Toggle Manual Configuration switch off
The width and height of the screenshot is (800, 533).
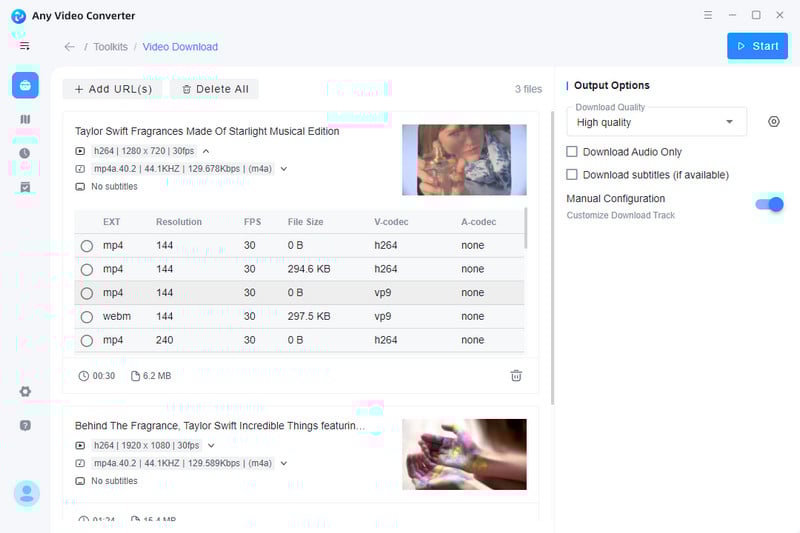(x=769, y=205)
